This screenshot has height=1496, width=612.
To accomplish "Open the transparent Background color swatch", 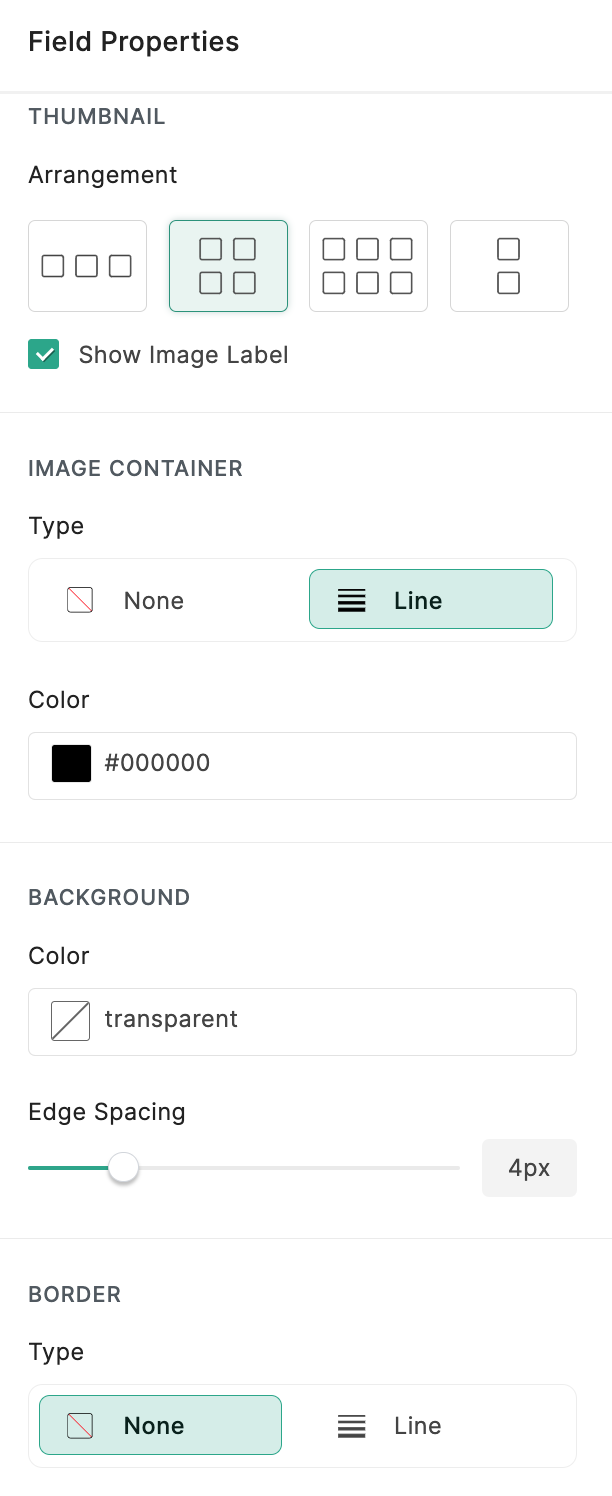I will pyautogui.click(x=71, y=1020).
